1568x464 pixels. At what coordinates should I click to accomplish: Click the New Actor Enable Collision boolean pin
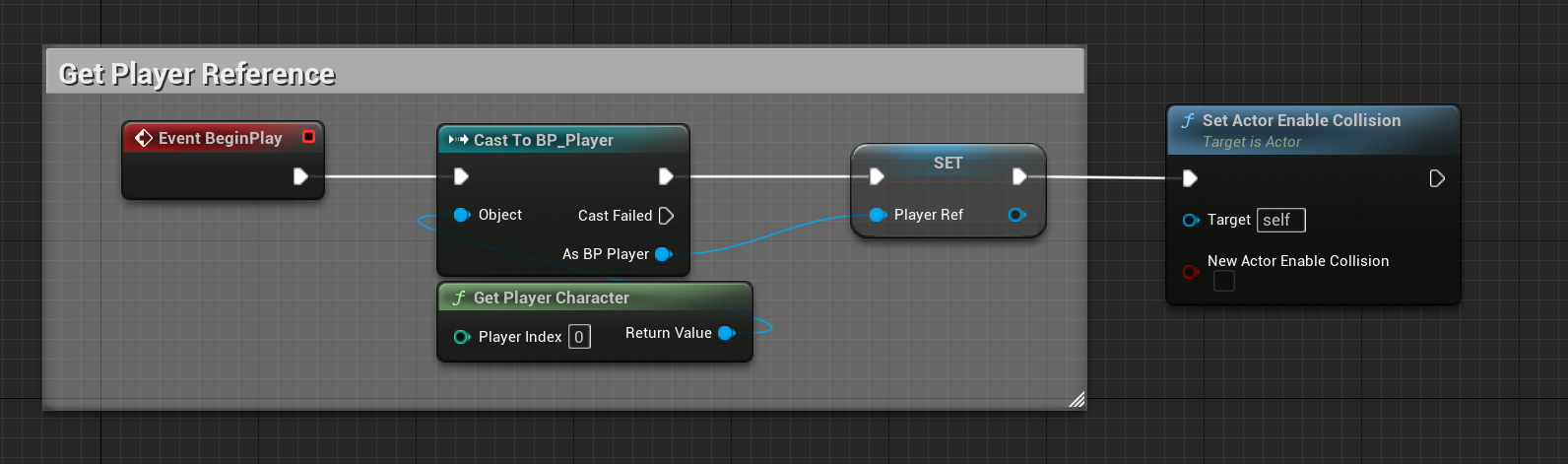[1191, 272]
